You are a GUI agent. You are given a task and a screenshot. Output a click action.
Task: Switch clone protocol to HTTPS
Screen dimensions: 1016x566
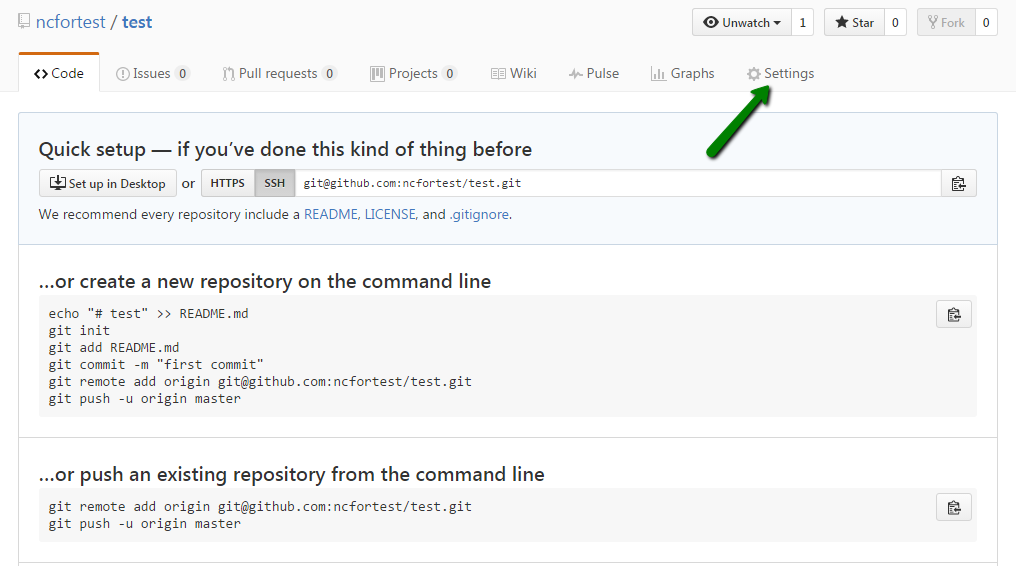(227, 183)
